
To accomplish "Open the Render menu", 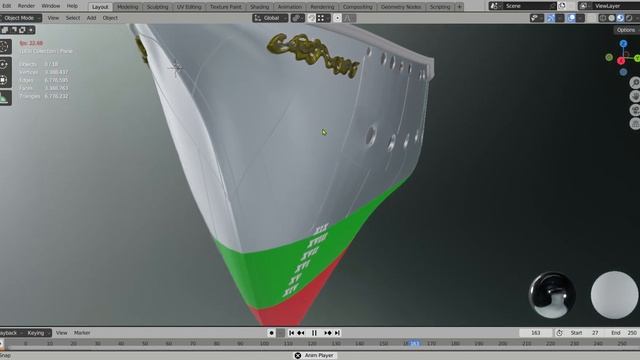I will [x=26, y=6].
